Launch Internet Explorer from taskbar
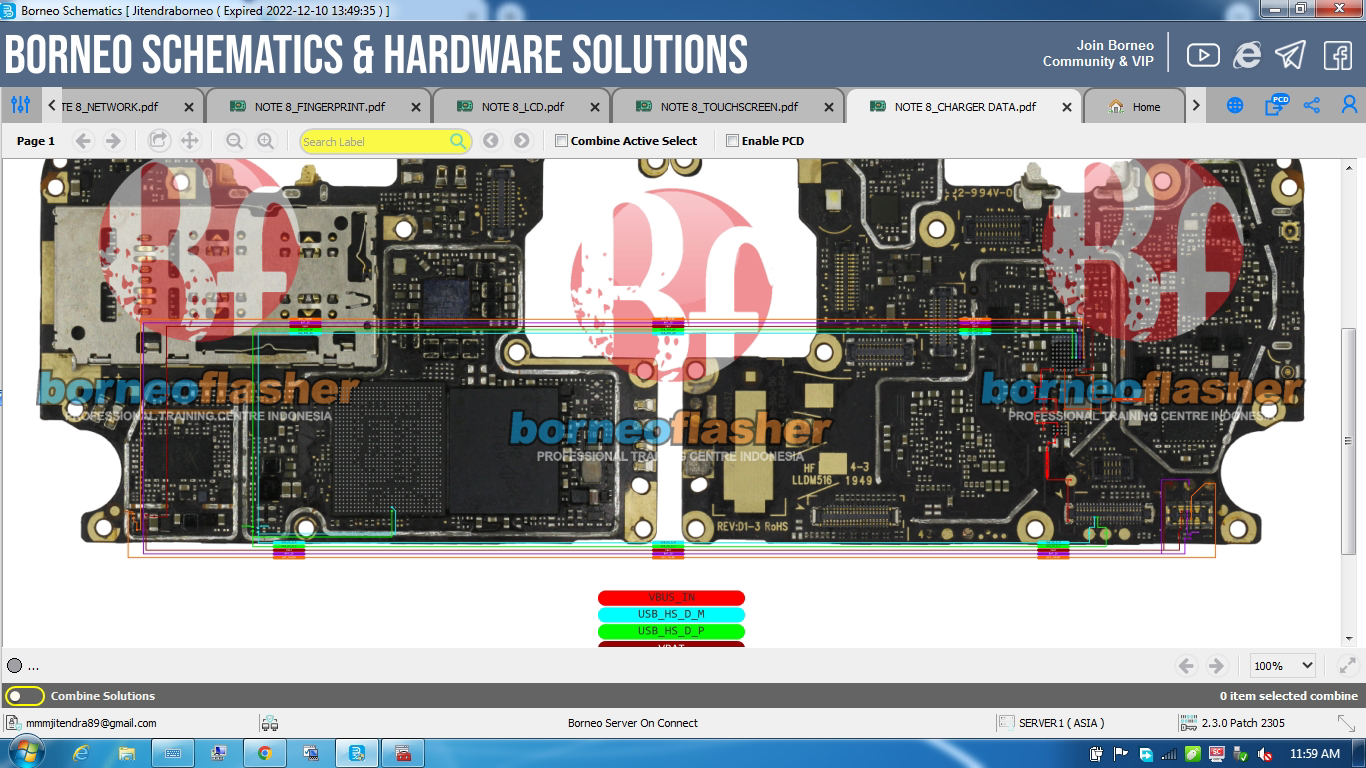1366x768 pixels. tap(80, 753)
